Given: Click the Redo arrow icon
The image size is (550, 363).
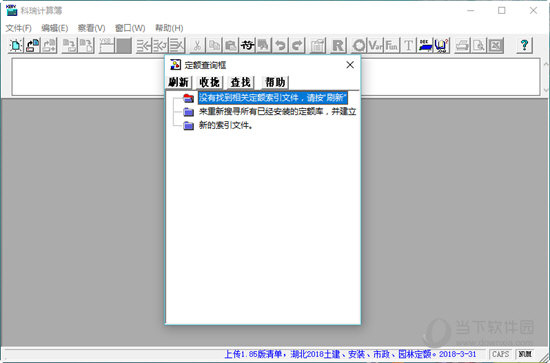Looking at the screenshot, I should (297, 46).
